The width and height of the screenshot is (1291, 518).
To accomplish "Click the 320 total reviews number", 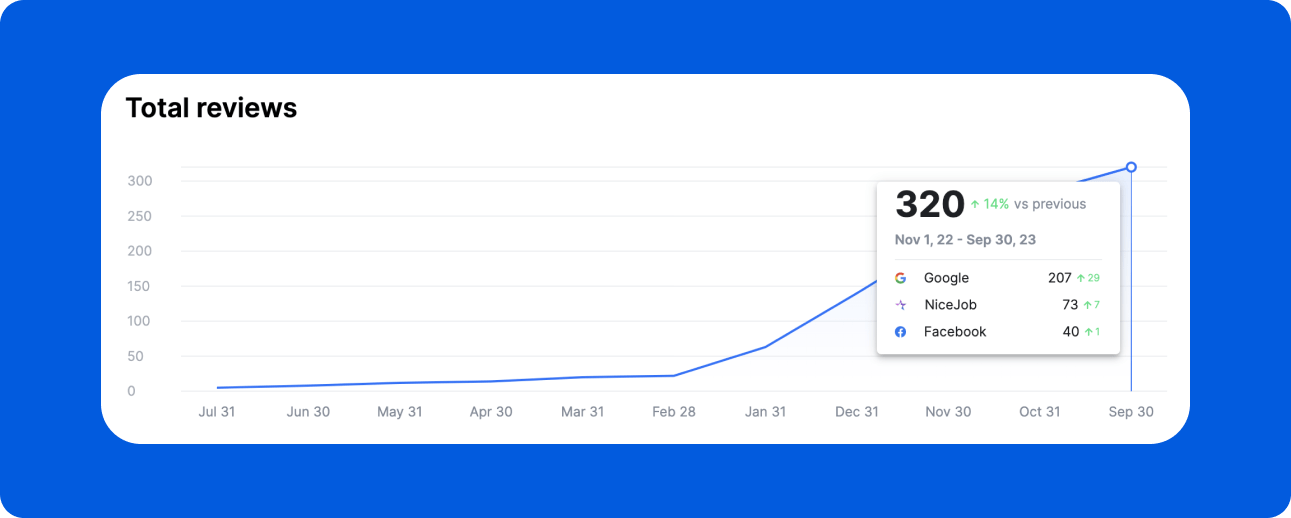I will click(x=929, y=204).
